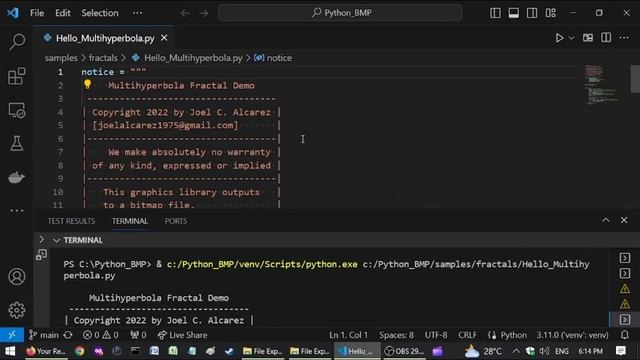Change file encoding UTF-8
This screenshot has width=640, height=360.
[436, 335]
